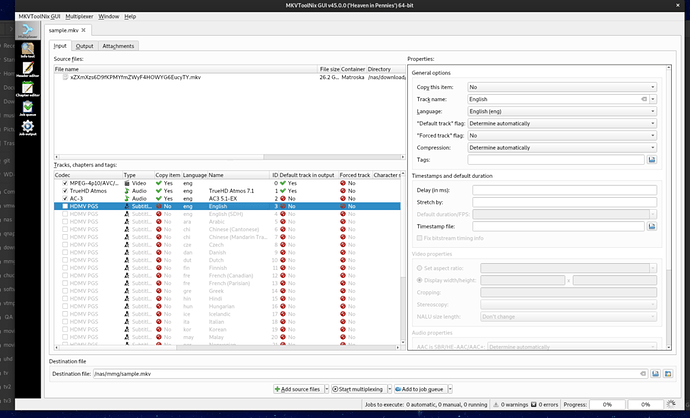Viewport: 690px width, 418px height.
Task: Check the selected HDMV PGS English track
Action: 65,206
